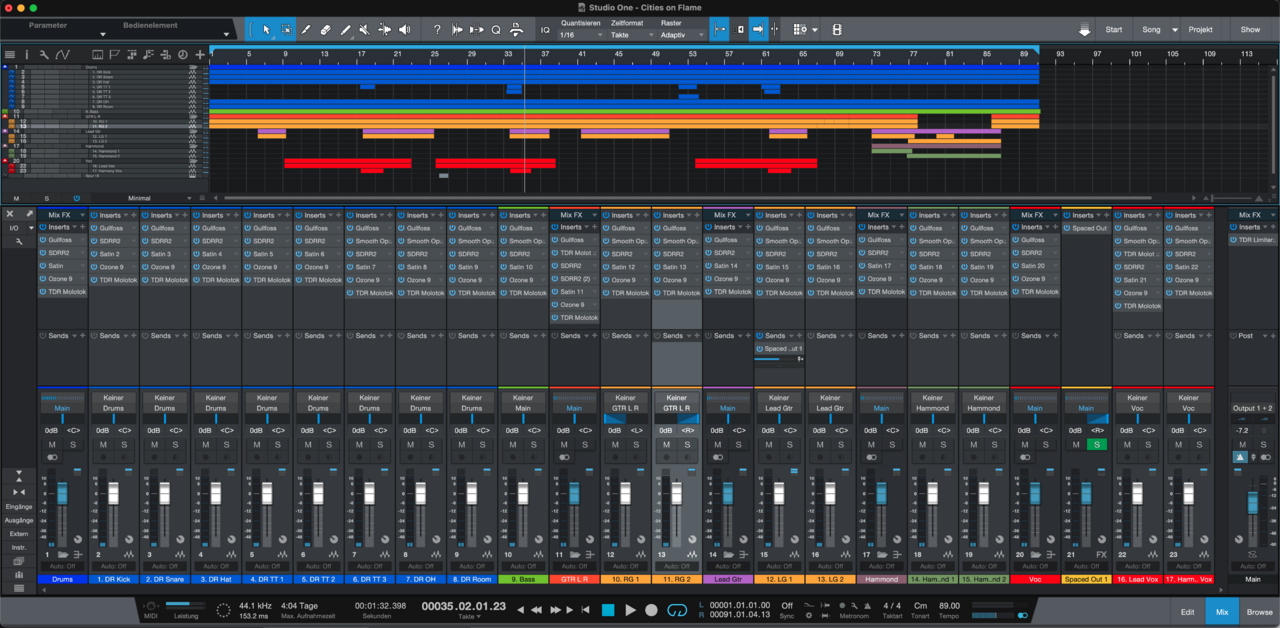The image size is (1280, 628).
Task: Show Extern devices panel in the mixer
Action: [19, 534]
